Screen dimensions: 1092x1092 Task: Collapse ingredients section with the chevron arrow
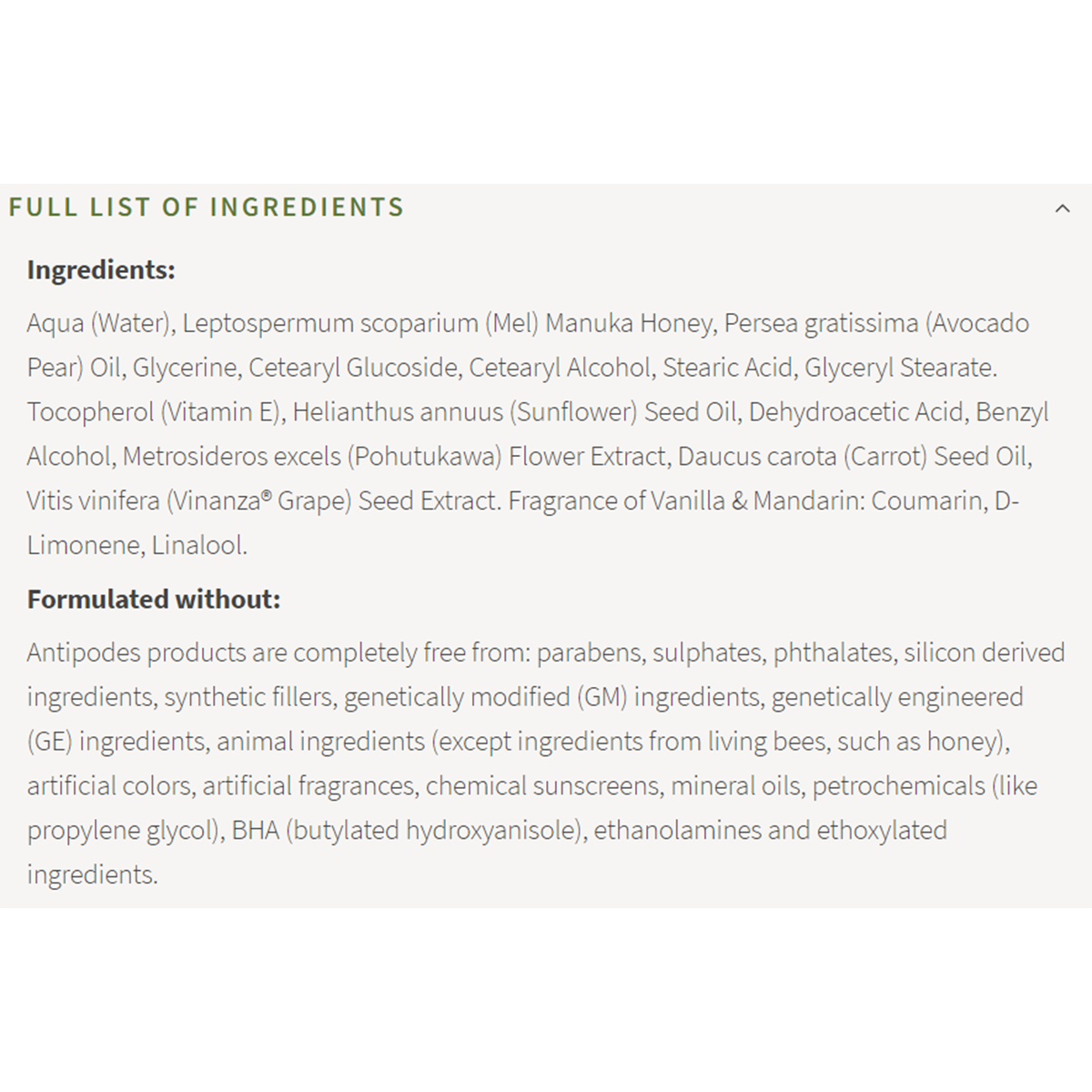click(1062, 208)
